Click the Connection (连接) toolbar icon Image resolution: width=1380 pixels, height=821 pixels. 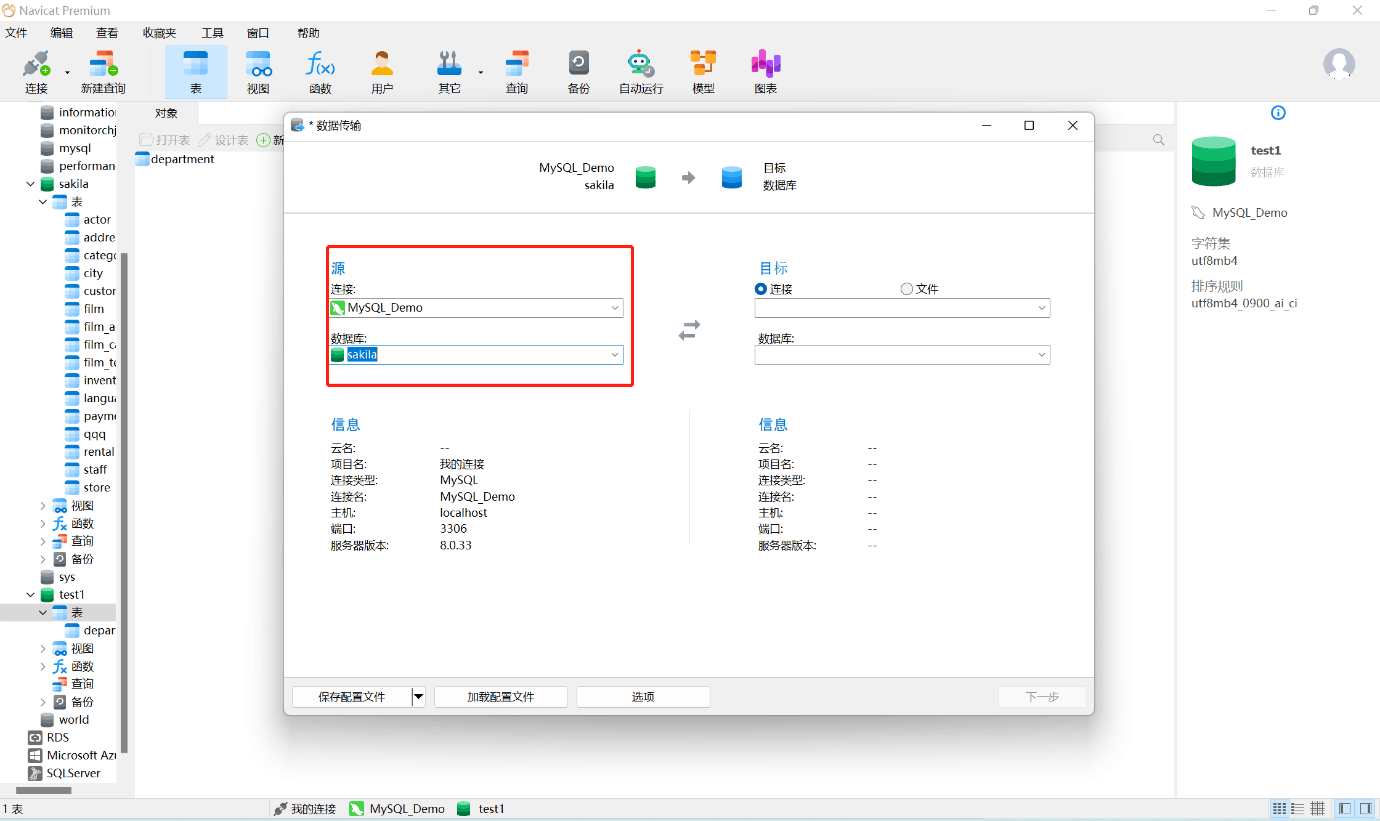(x=36, y=72)
